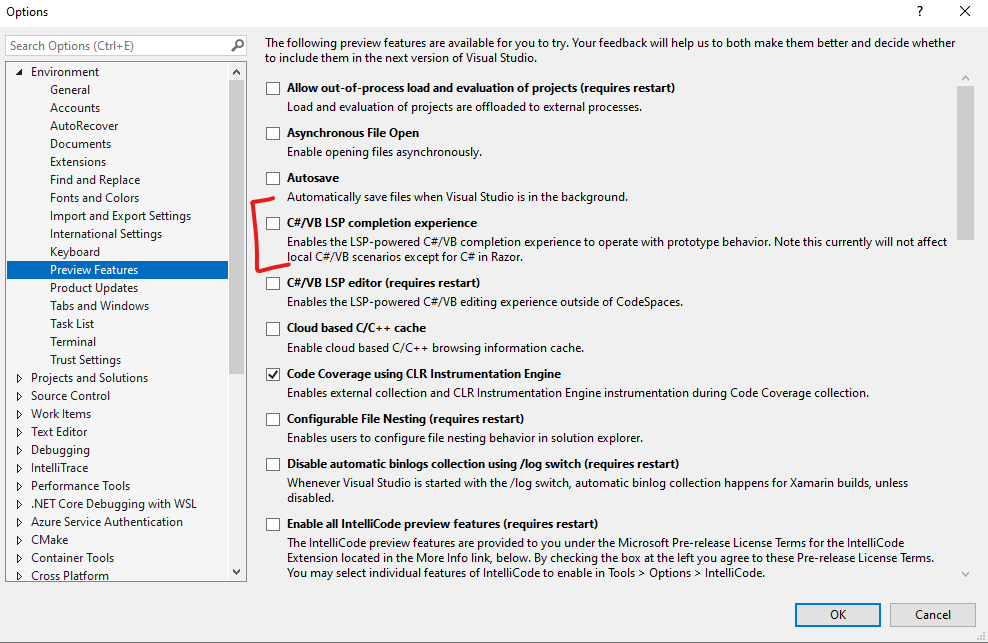The height and width of the screenshot is (643, 988).
Task: Expand the IntelliTrace node
Action: pos(19,468)
